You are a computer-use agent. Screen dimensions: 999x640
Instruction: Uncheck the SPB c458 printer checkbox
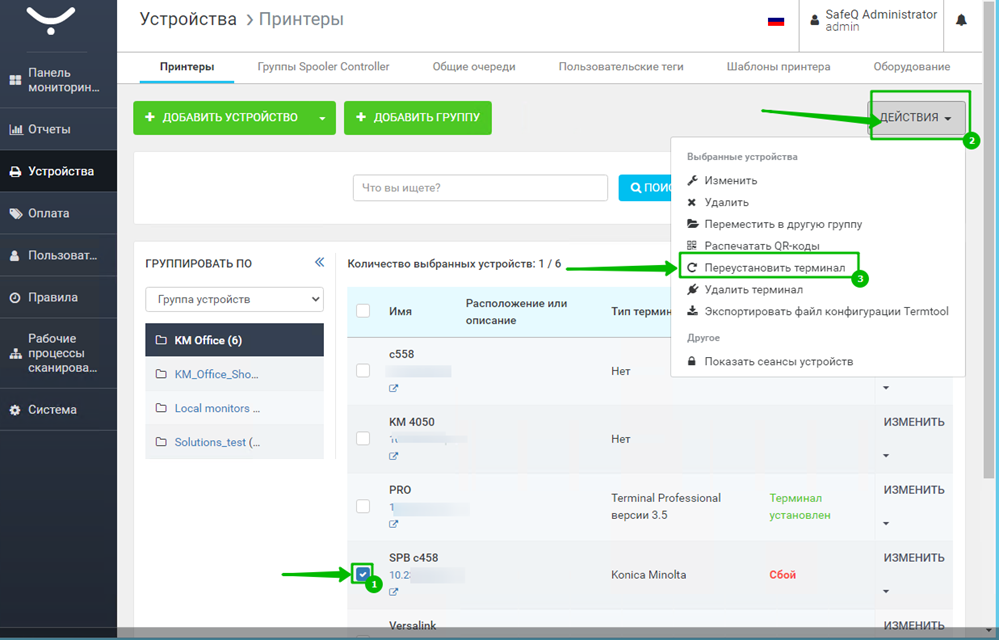tap(362, 574)
